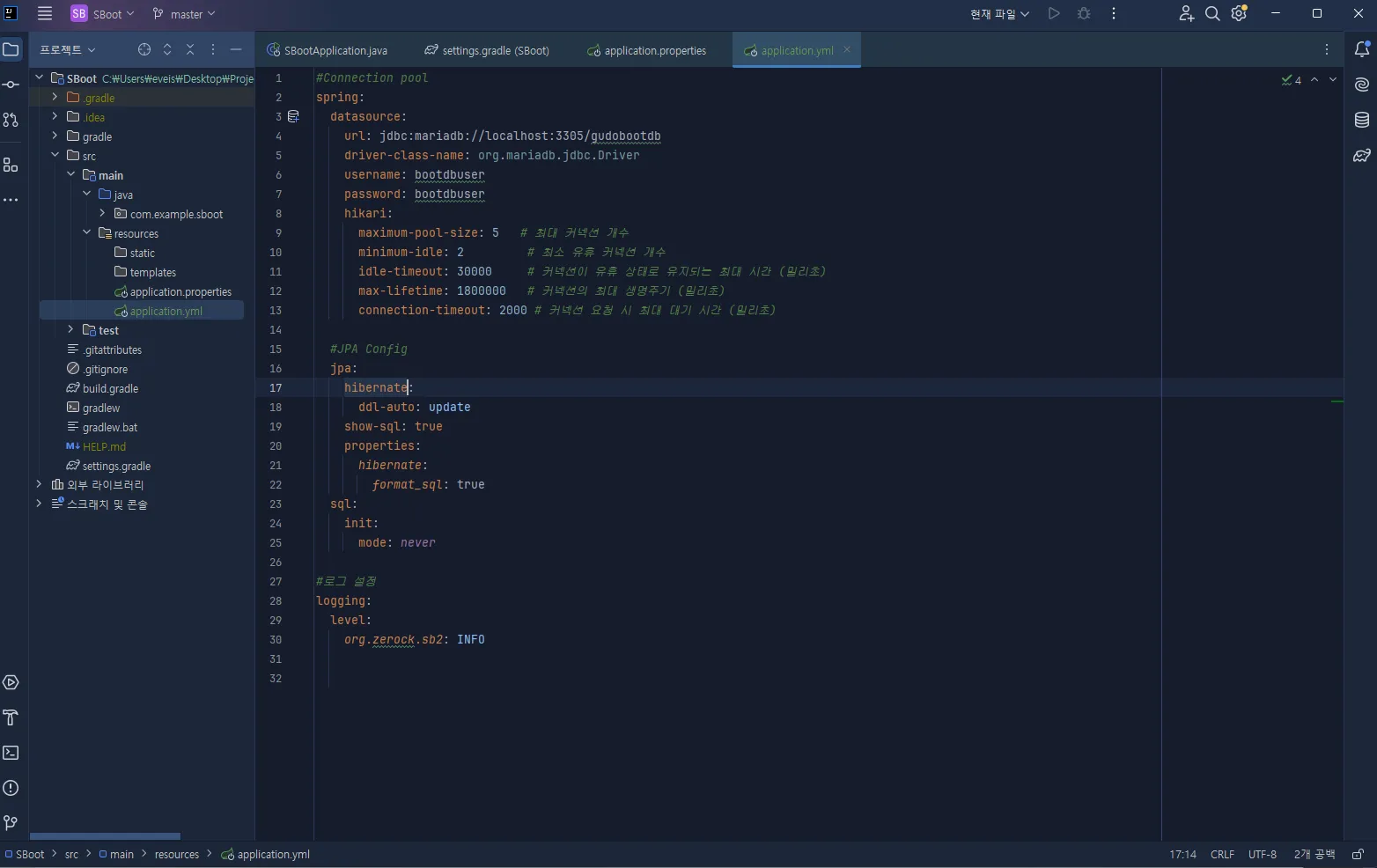
Task: Change CRLF line separator
Action: tap(1222, 854)
